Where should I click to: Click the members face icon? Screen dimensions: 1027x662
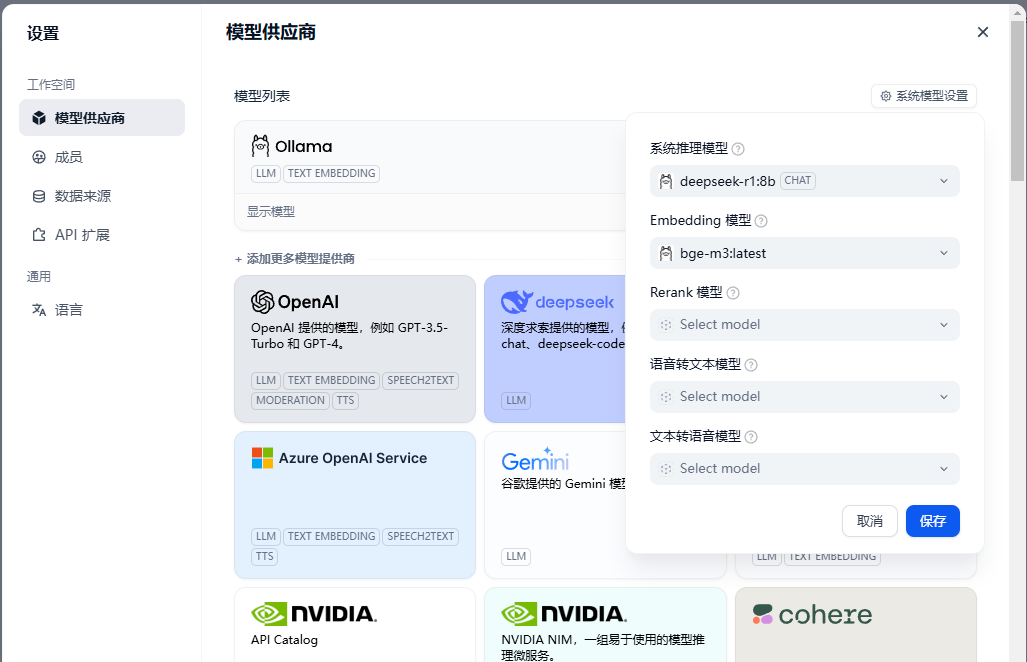pos(39,157)
